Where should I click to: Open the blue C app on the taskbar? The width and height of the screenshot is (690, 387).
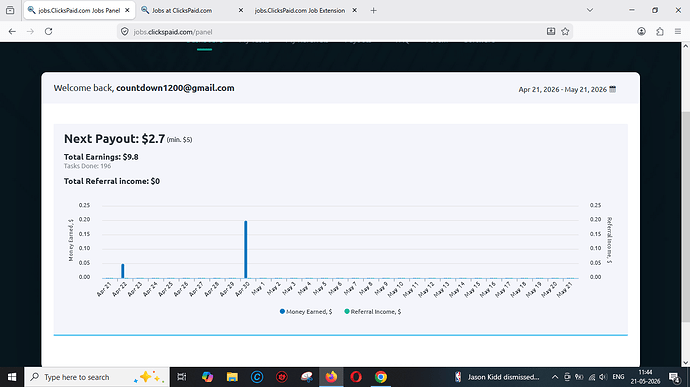[x=257, y=377]
